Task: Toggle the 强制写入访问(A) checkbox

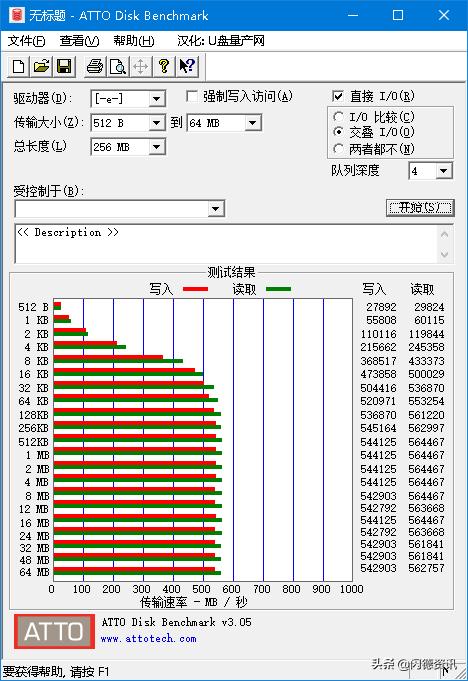Action: tap(191, 96)
